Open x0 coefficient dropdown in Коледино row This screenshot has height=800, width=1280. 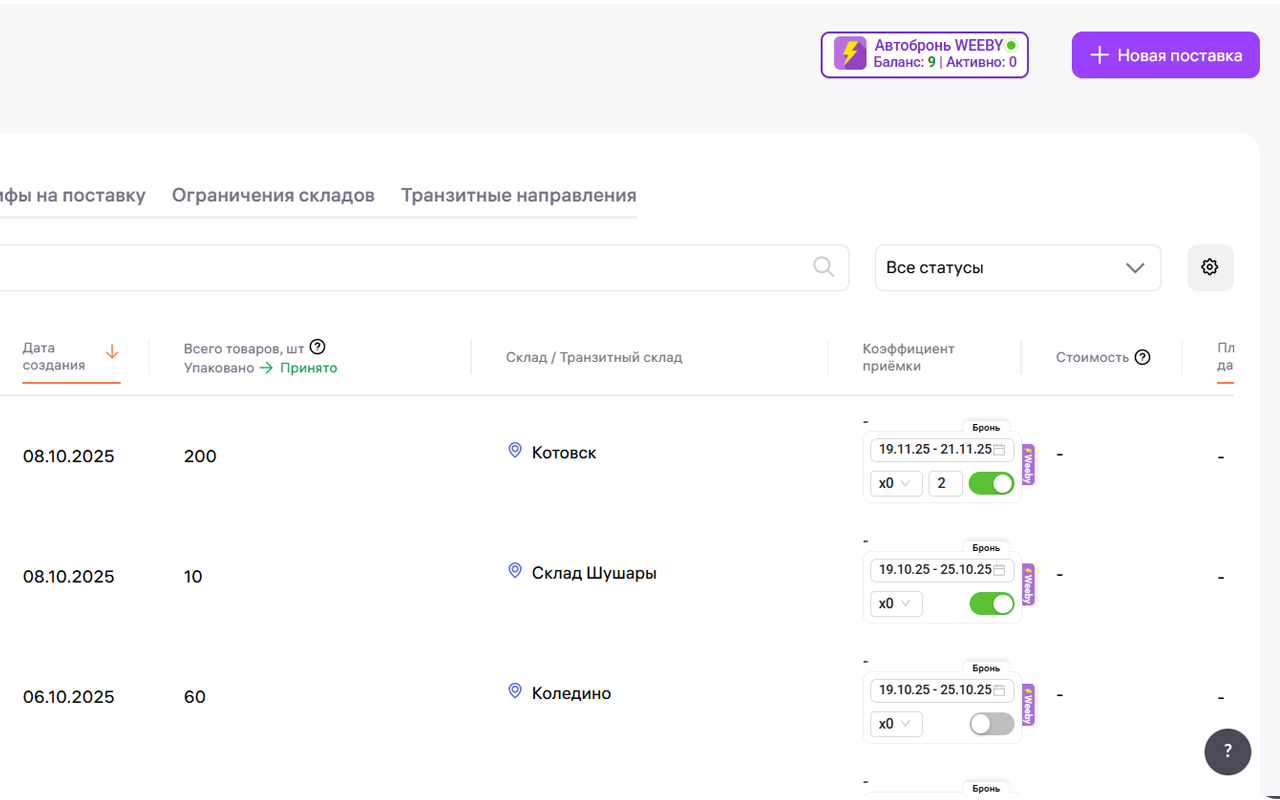point(896,724)
